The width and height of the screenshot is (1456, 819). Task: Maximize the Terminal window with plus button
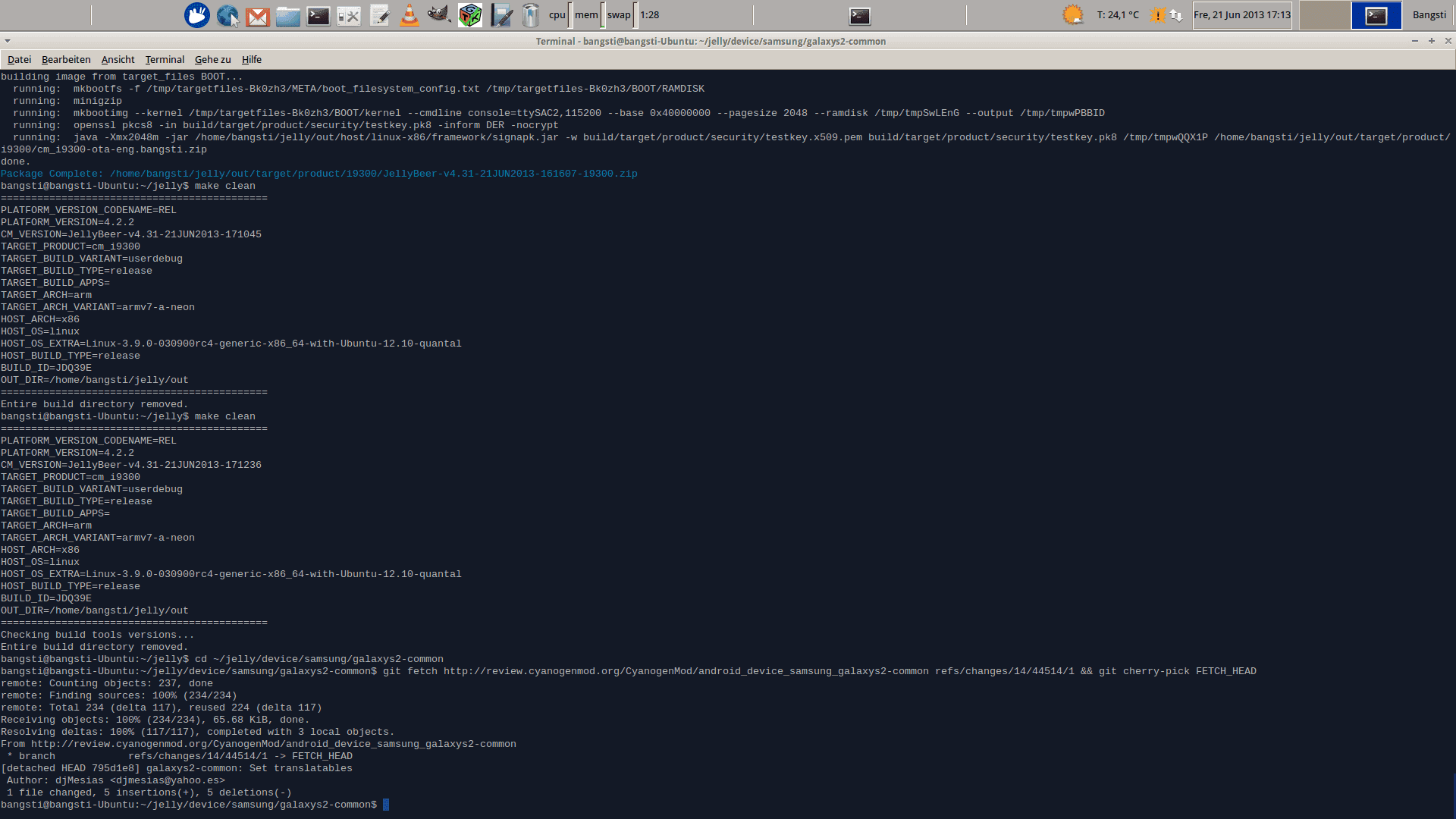[1432, 41]
